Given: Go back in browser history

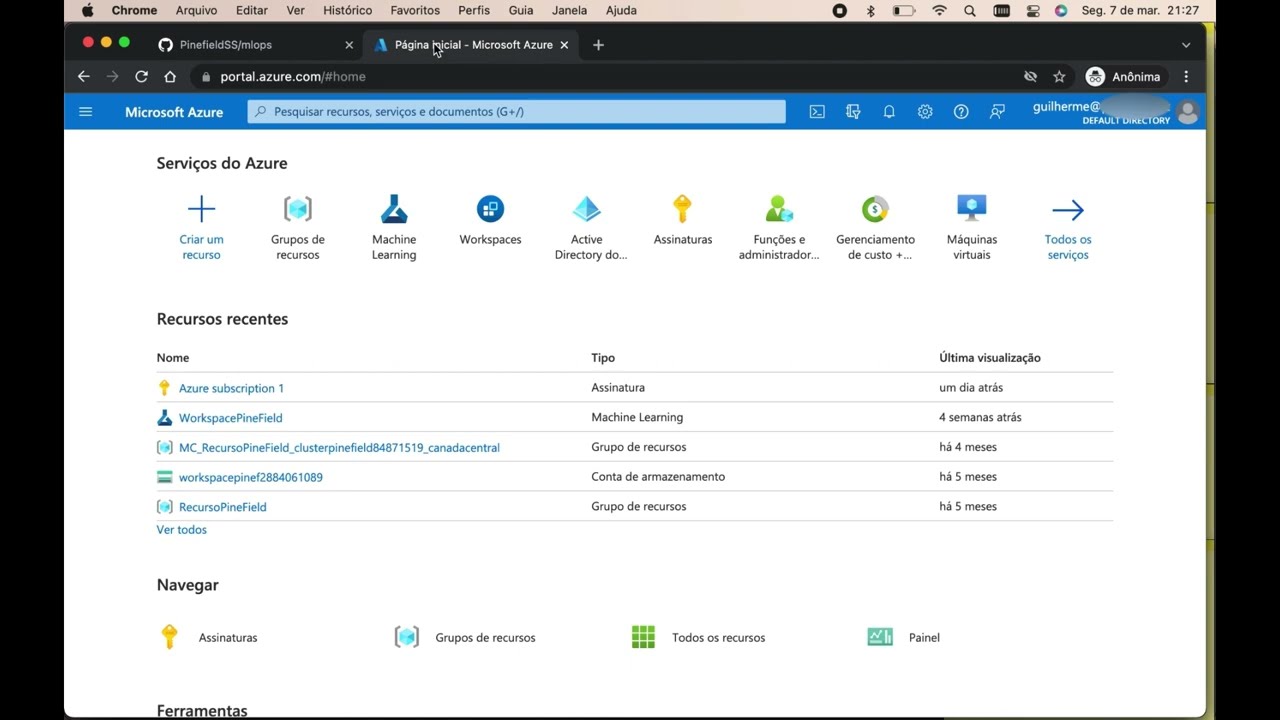Looking at the screenshot, I should click(84, 77).
